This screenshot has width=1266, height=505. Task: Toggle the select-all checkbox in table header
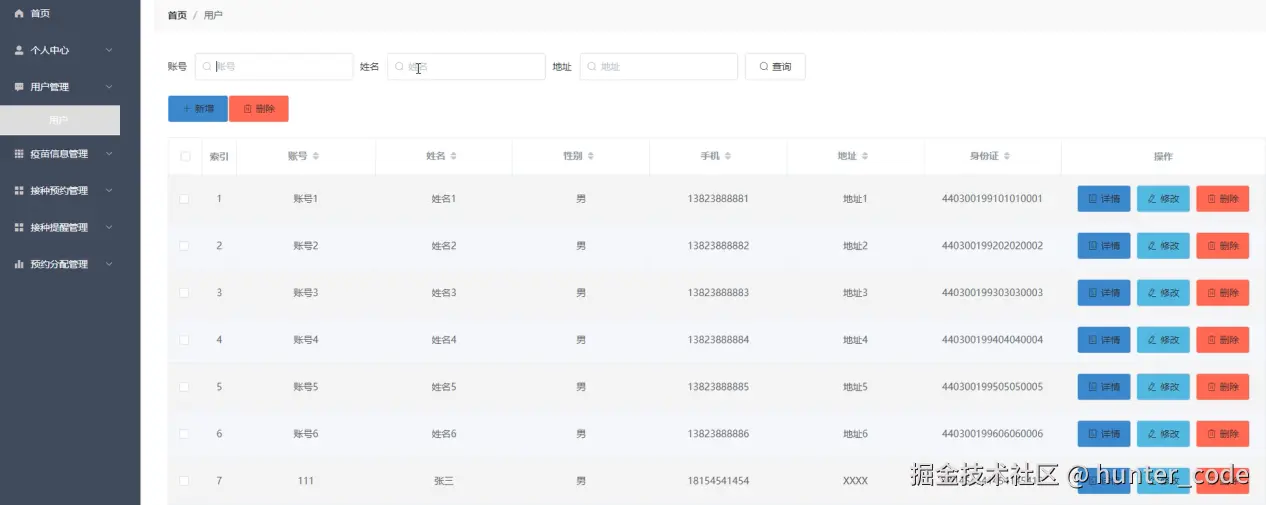tap(185, 156)
